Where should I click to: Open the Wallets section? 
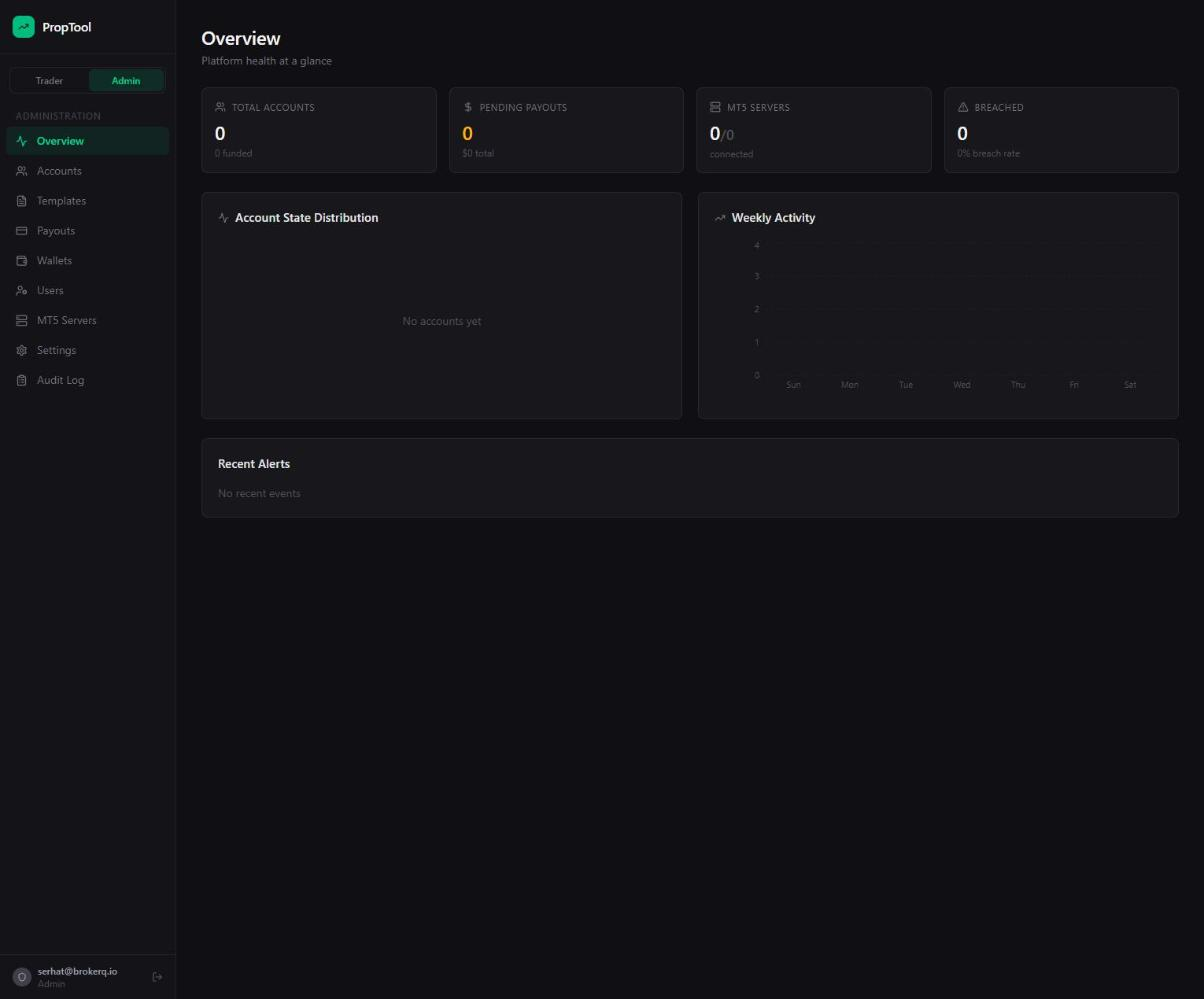point(88,261)
